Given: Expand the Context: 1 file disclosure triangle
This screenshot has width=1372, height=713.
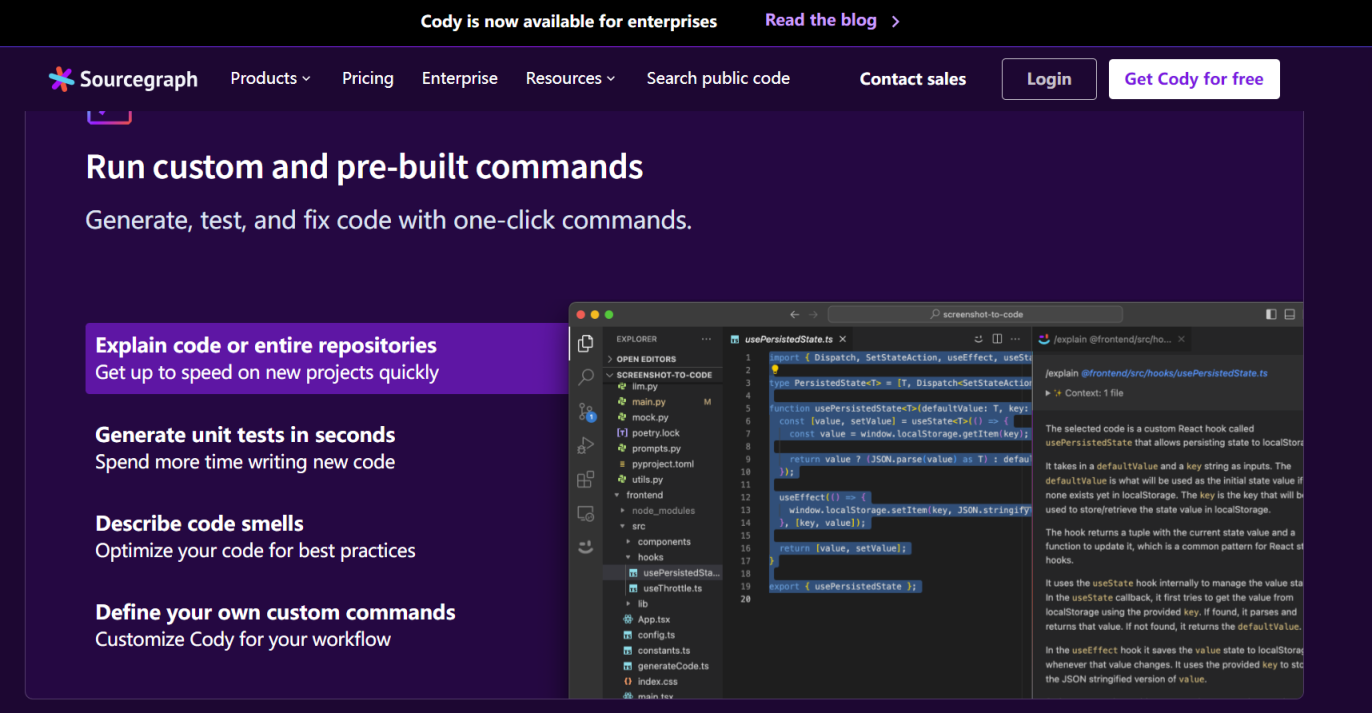Looking at the screenshot, I should (x=1049, y=393).
